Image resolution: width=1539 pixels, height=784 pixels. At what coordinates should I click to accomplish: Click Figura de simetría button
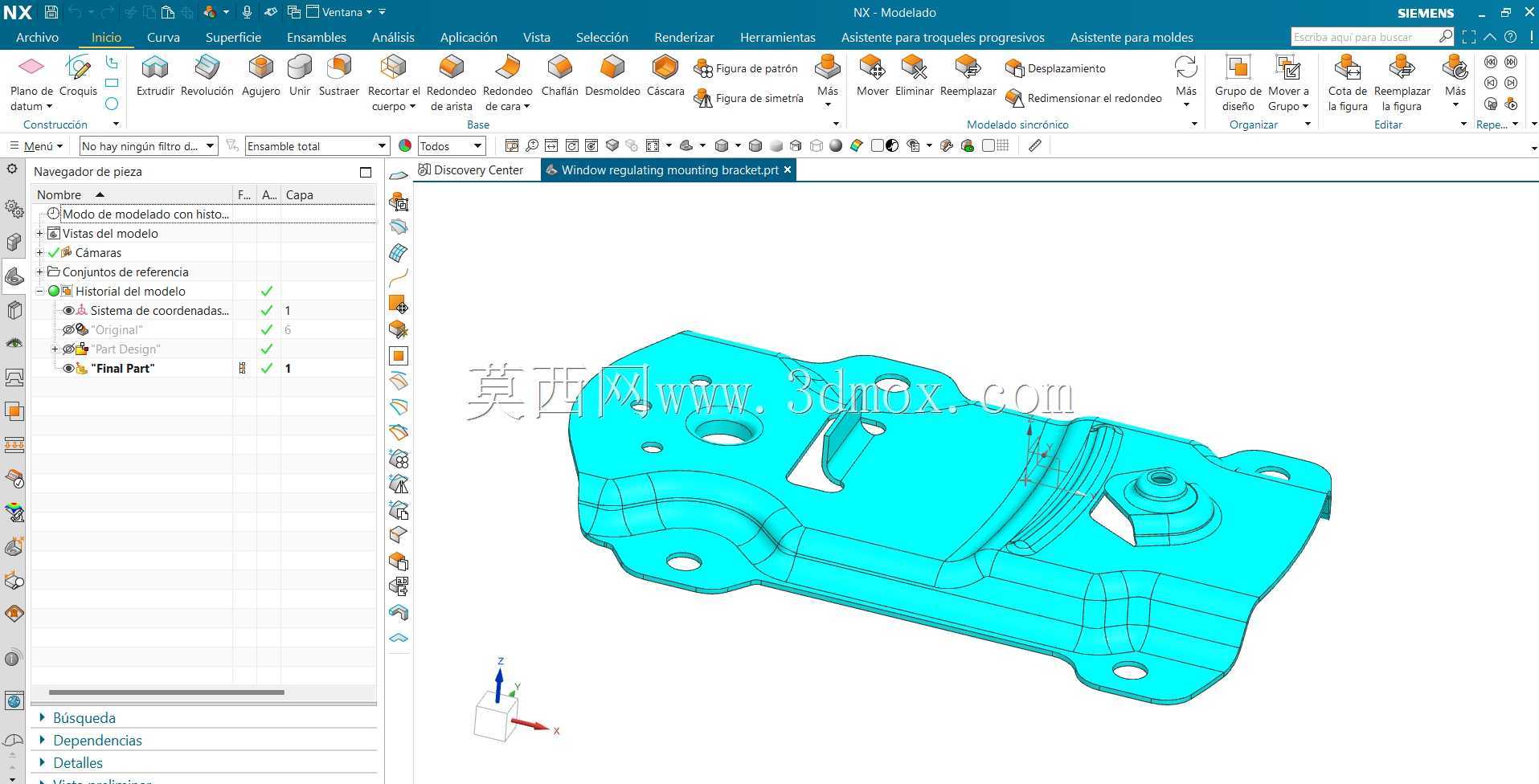(x=749, y=98)
